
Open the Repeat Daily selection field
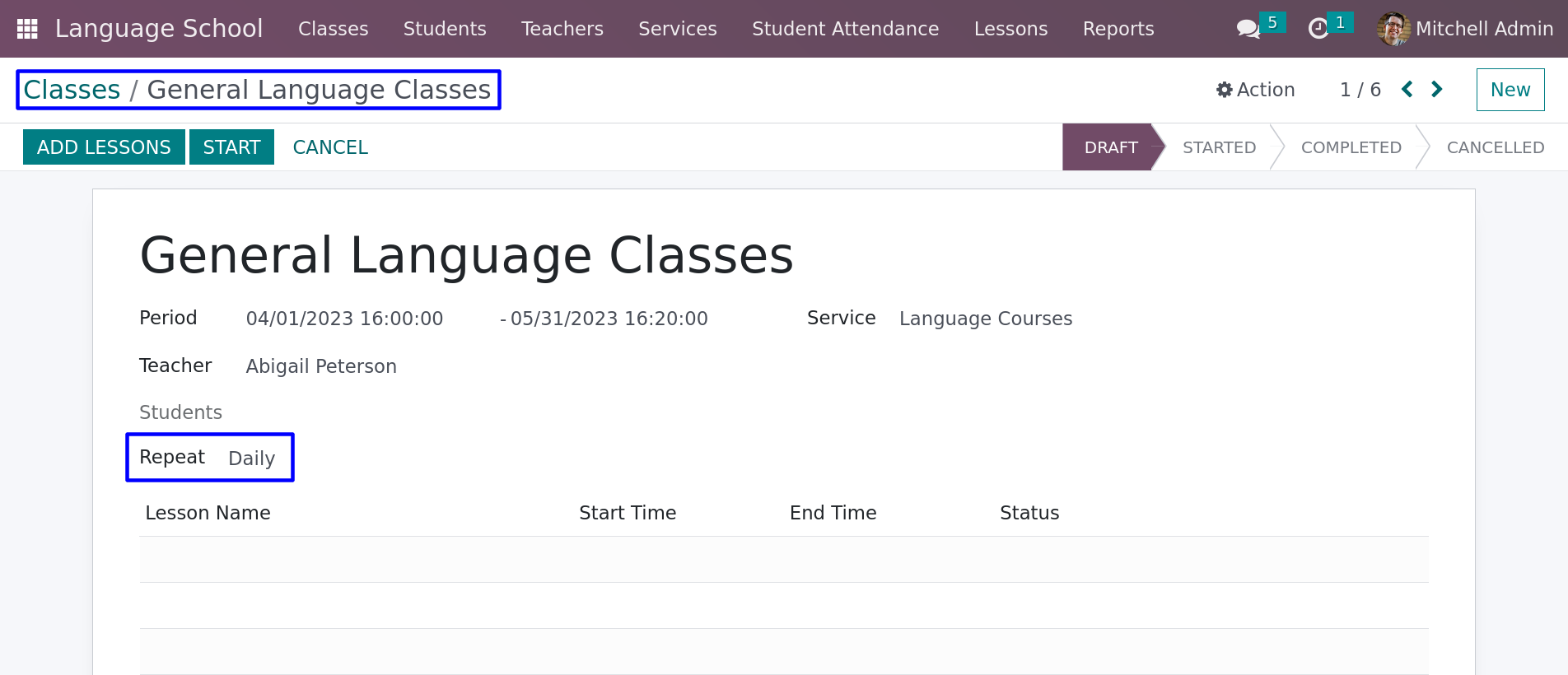tap(252, 459)
